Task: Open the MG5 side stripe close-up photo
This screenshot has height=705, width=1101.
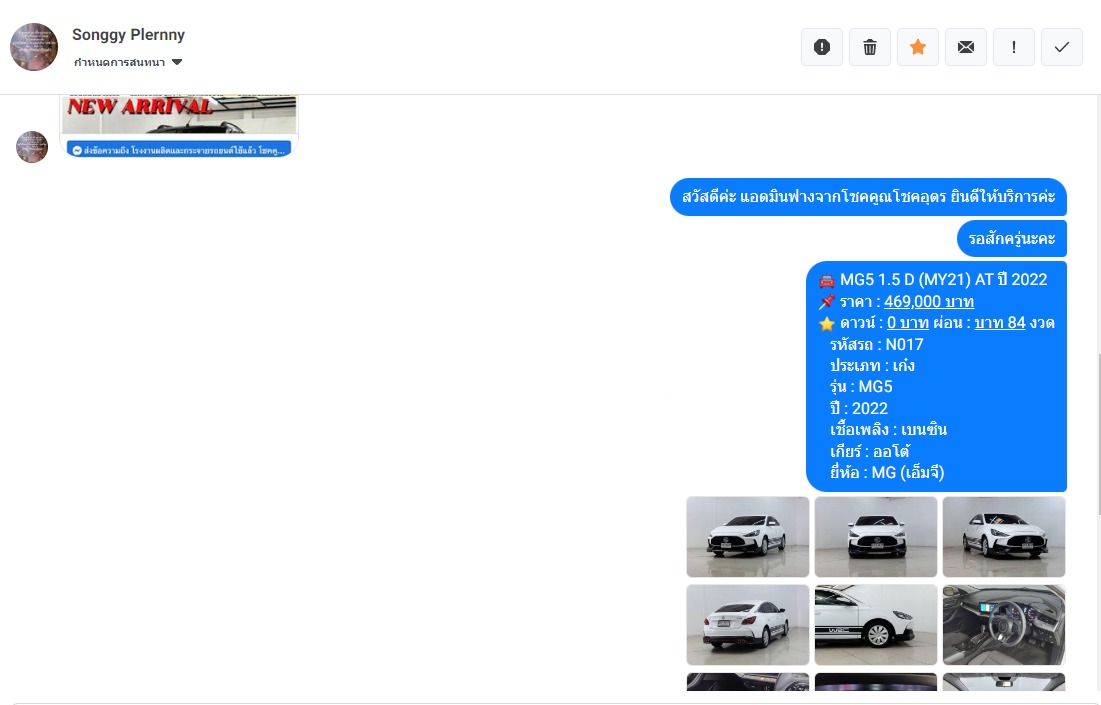Action: pos(876,624)
